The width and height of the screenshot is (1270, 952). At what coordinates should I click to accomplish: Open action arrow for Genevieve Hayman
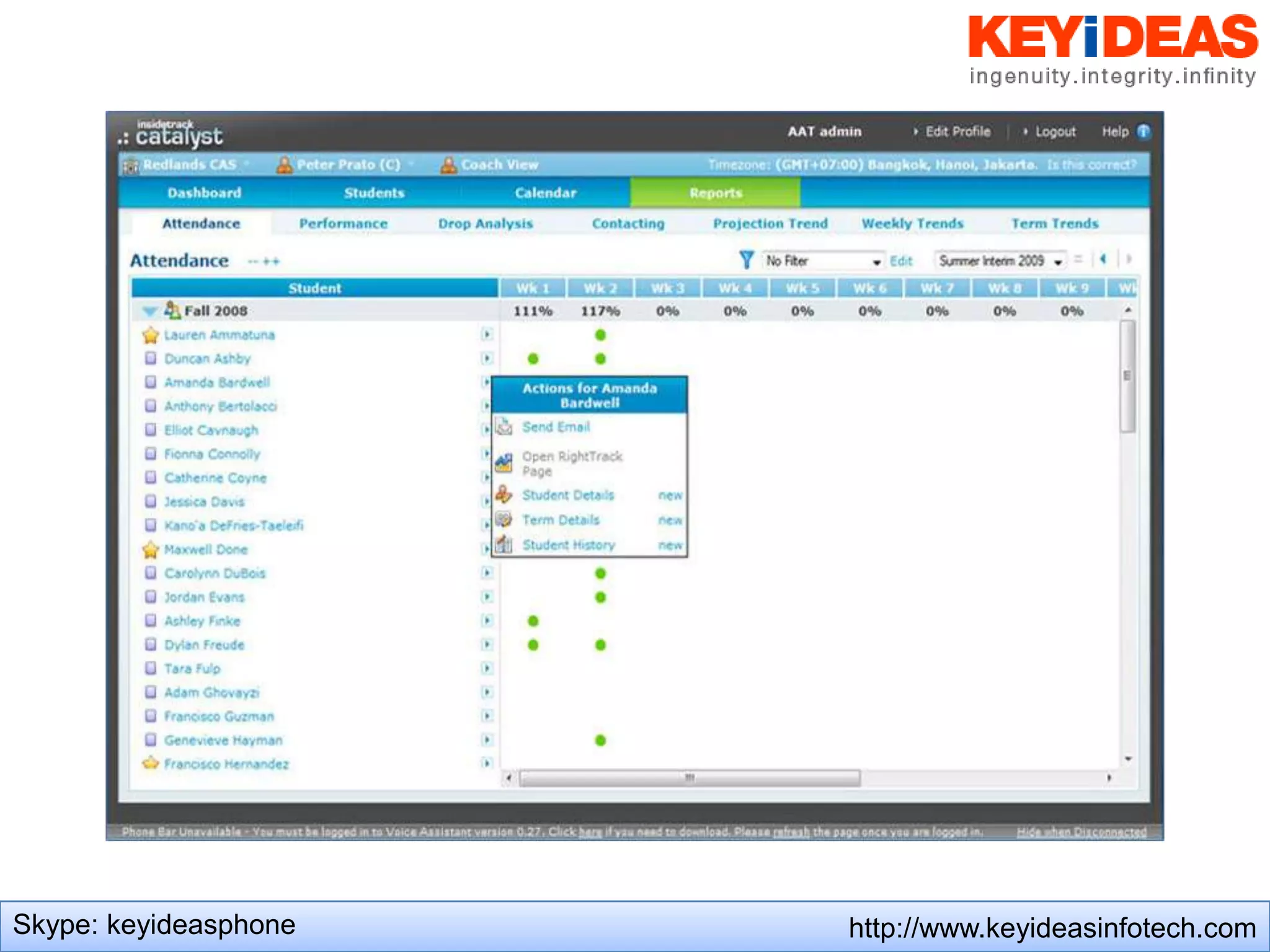click(487, 739)
